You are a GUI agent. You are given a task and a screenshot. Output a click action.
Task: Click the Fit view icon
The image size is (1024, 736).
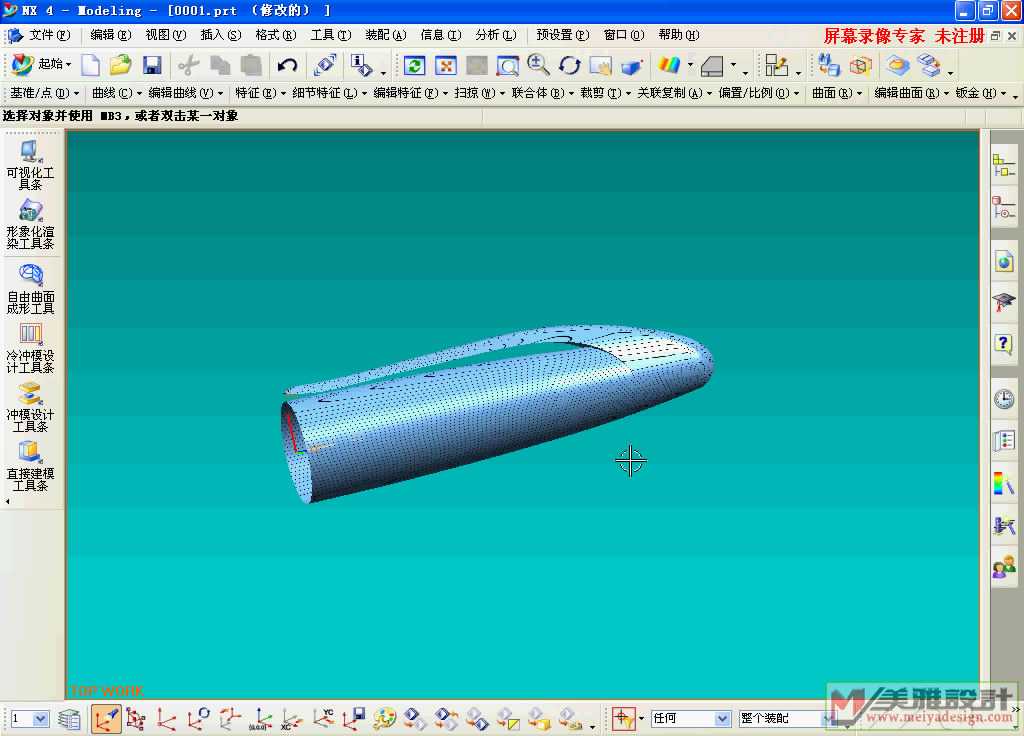[x=445, y=65]
